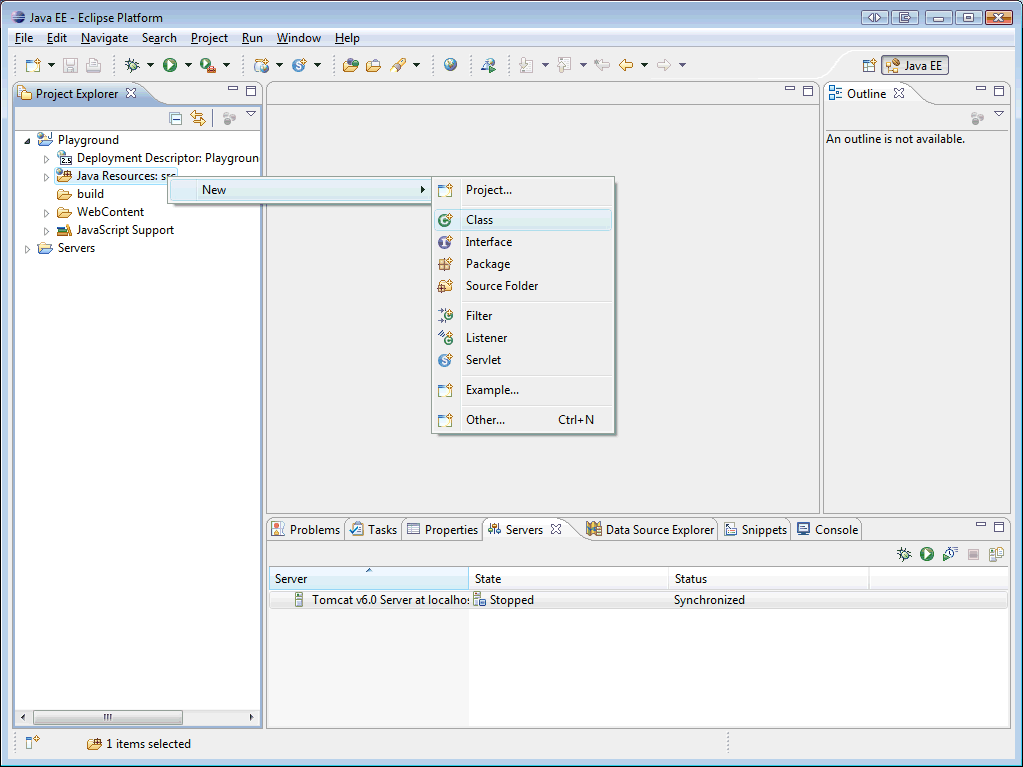Sort by the Server column header
1023x767 pixels.
click(369, 579)
